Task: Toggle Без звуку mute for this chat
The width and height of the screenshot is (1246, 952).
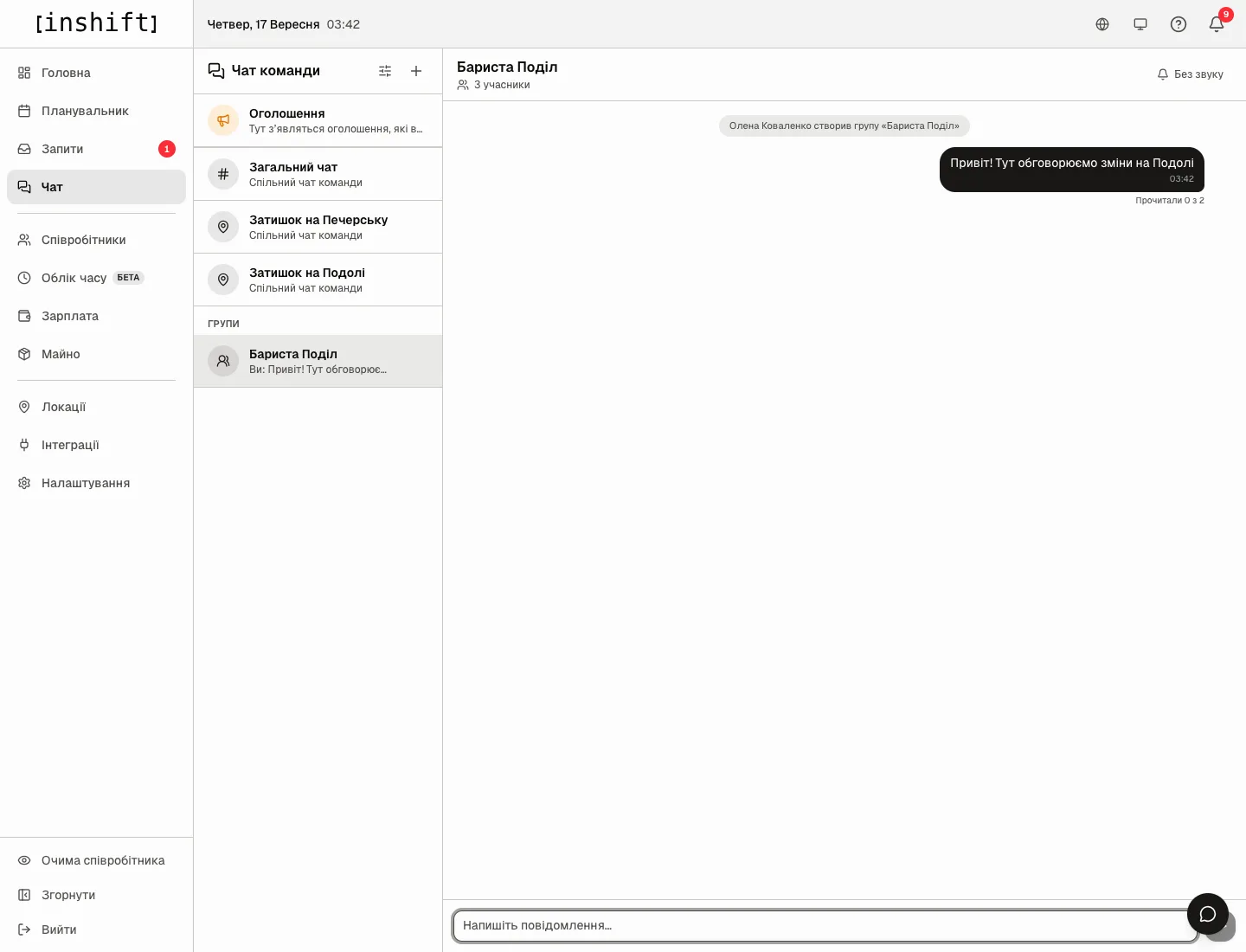Action: pyautogui.click(x=1191, y=74)
